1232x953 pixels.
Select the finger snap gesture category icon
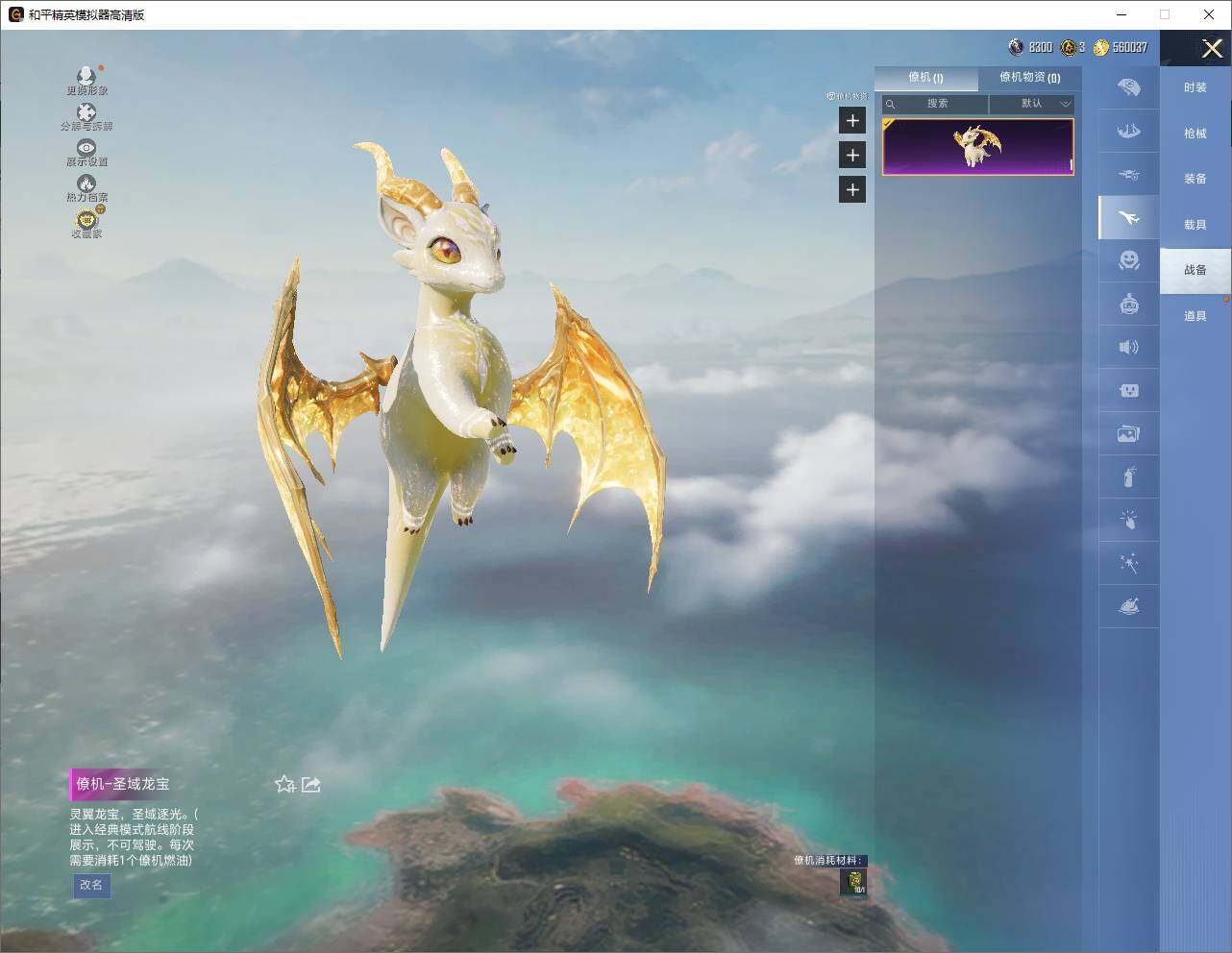click(x=1129, y=520)
